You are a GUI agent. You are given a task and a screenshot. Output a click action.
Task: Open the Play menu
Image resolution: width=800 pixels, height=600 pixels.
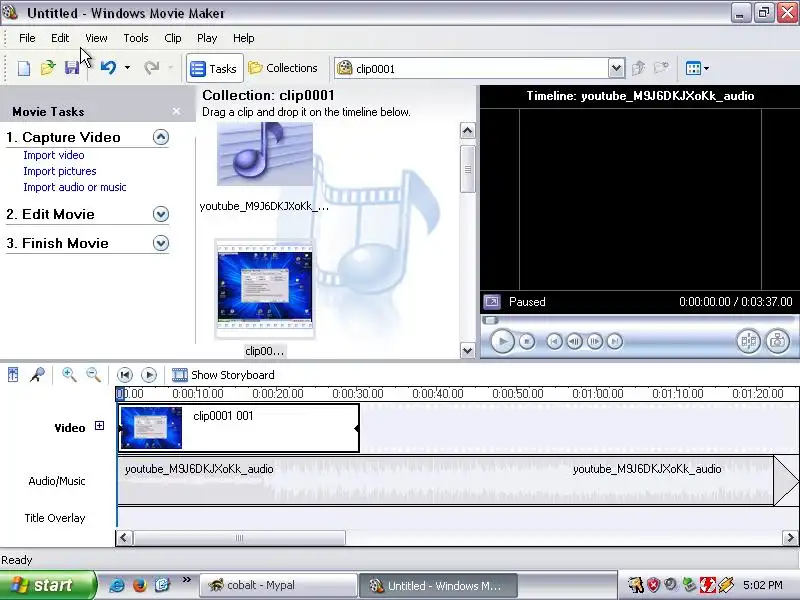(x=207, y=38)
